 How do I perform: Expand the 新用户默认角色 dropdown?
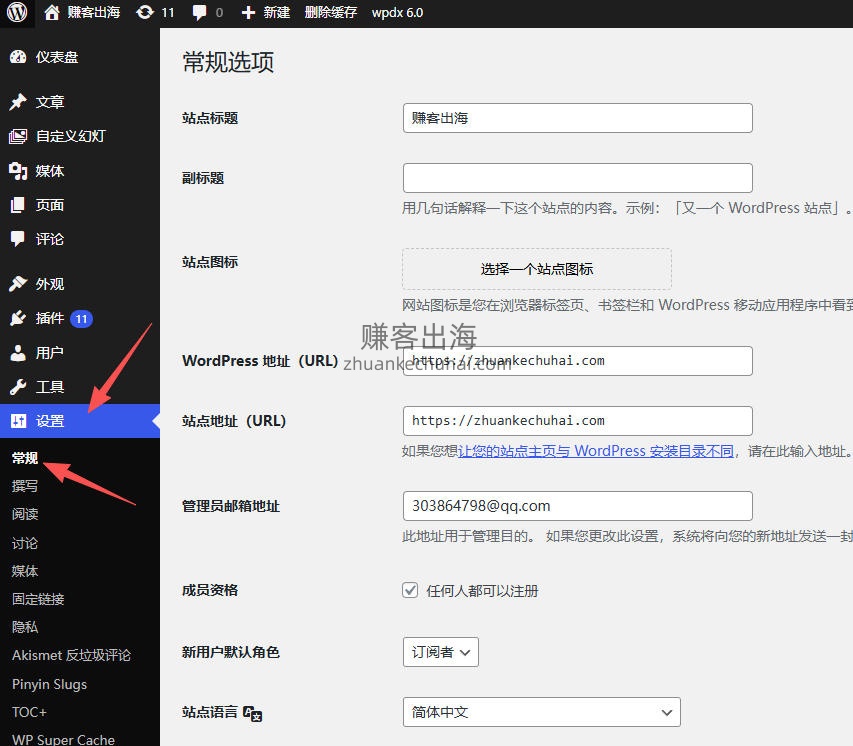pyautogui.click(x=440, y=652)
